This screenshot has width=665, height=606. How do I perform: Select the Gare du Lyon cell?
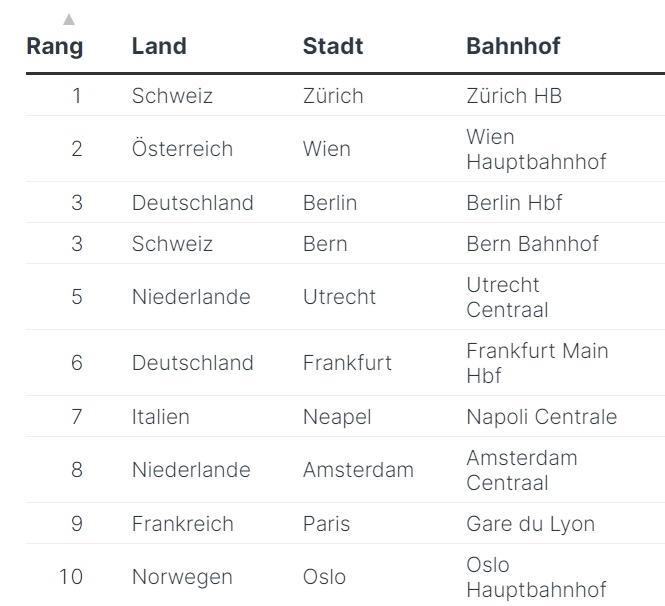(x=530, y=524)
